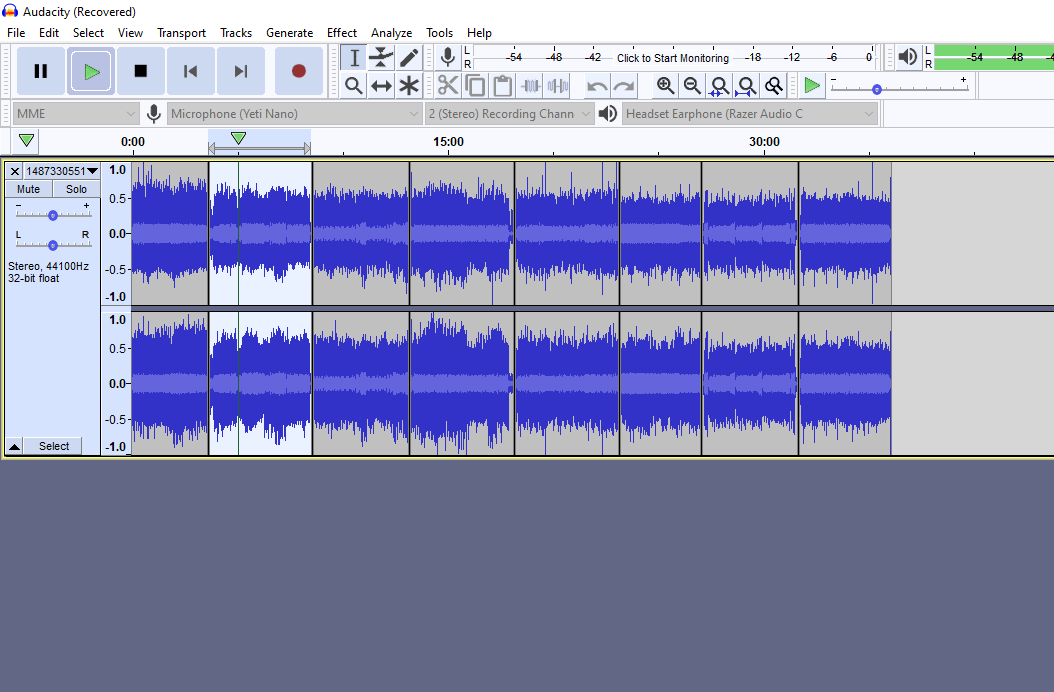Open the Headset Earphone playback device dropdown
Viewport: 1054px width, 692px height.
tap(750, 114)
